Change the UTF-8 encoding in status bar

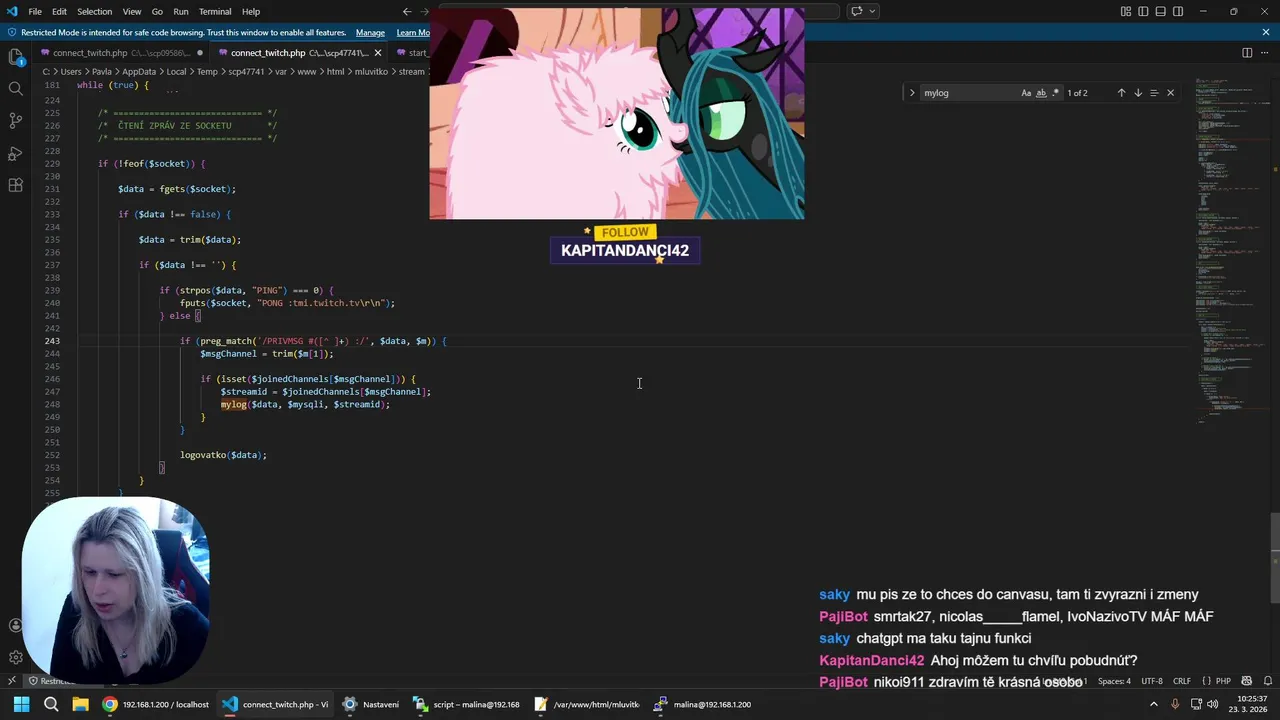pyautogui.click(x=1152, y=681)
